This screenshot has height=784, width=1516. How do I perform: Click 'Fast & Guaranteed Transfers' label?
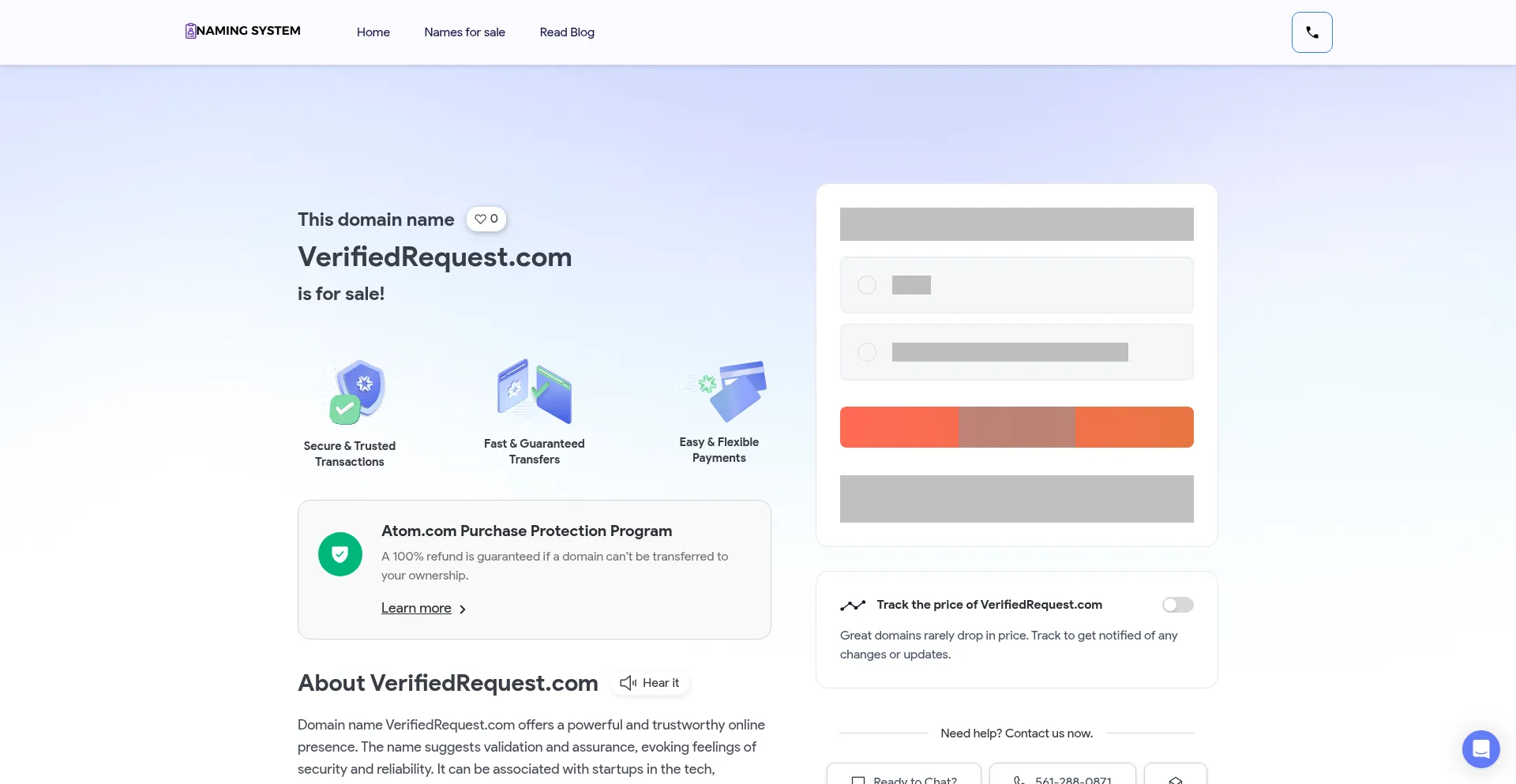[x=535, y=452]
